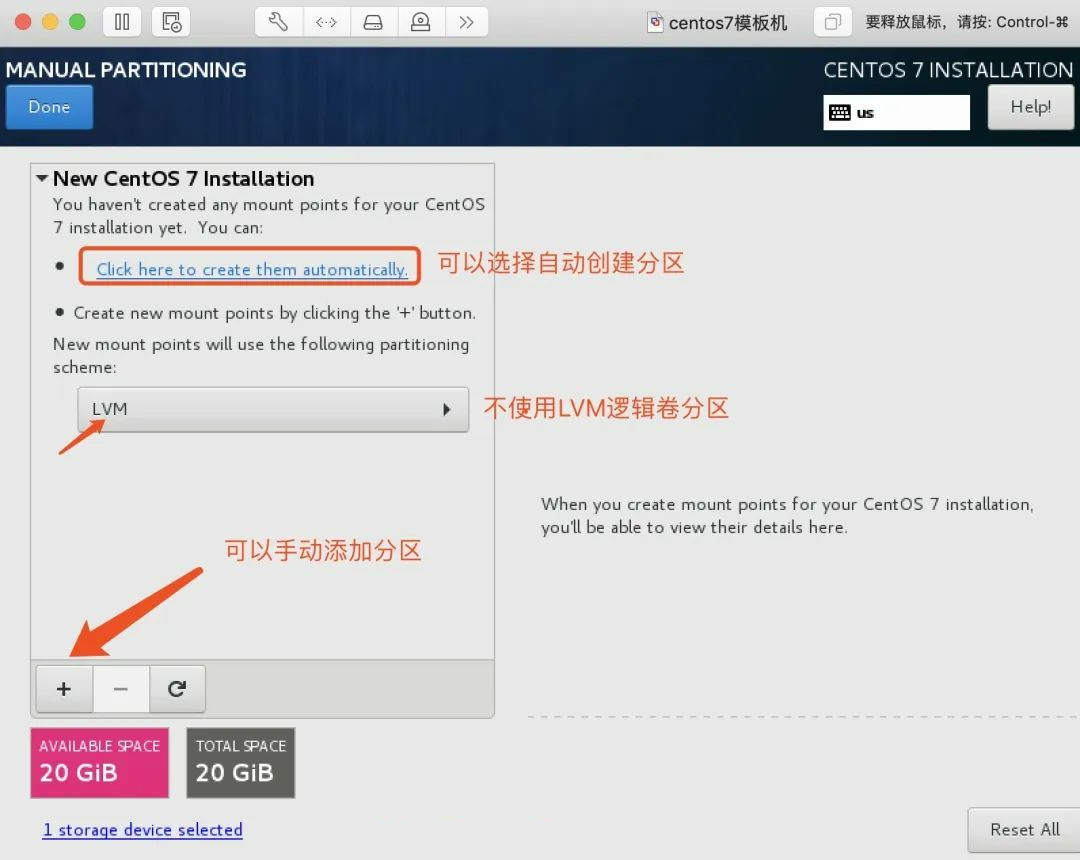The height and width of the screenshot is (860, 1080).
Task: Click the centos7模板机 window title
Action: click(x=728, y=23)
